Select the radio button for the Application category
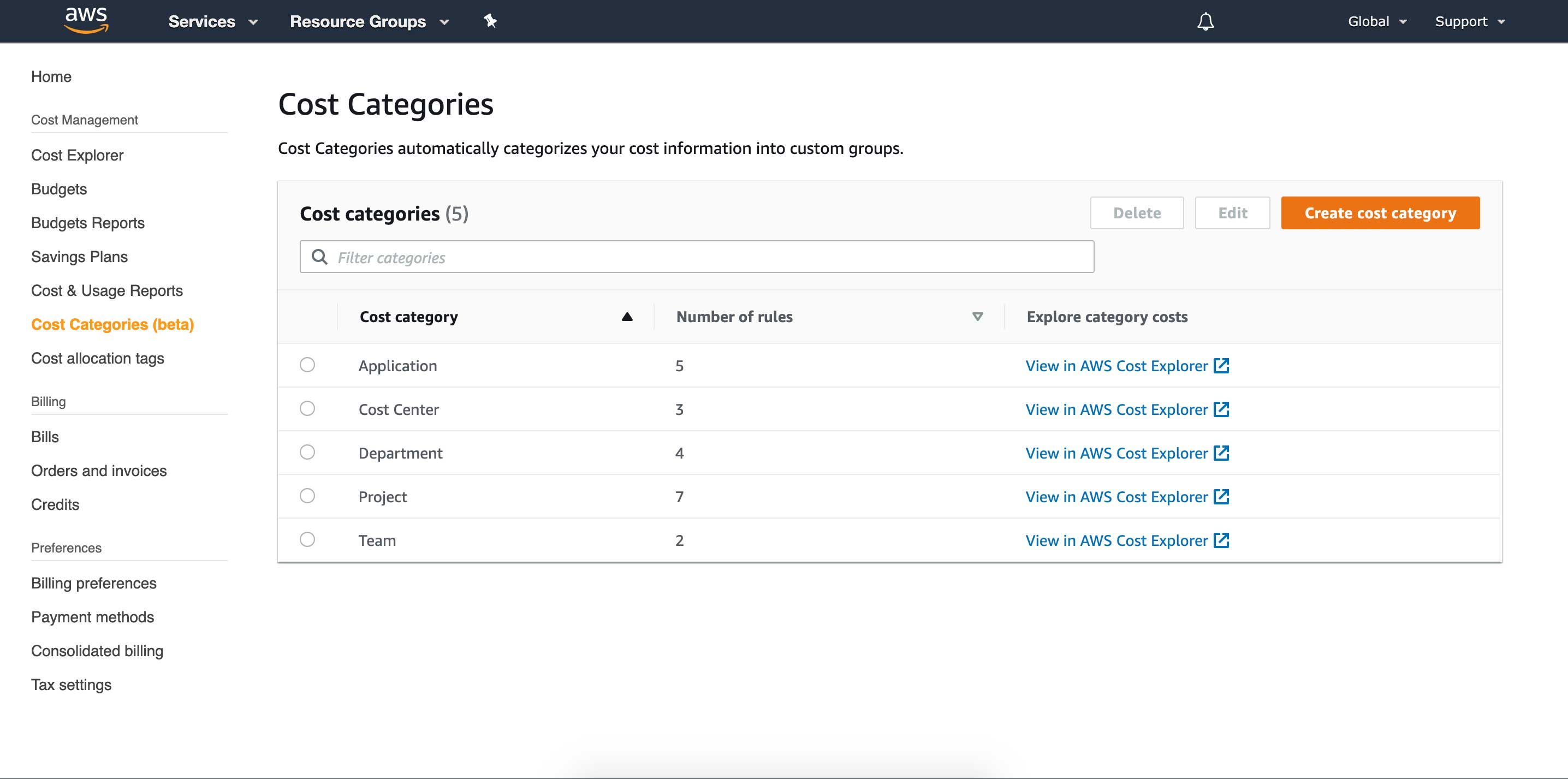Viewport: 1568px width, 779px height. click(x=307, y=365)
